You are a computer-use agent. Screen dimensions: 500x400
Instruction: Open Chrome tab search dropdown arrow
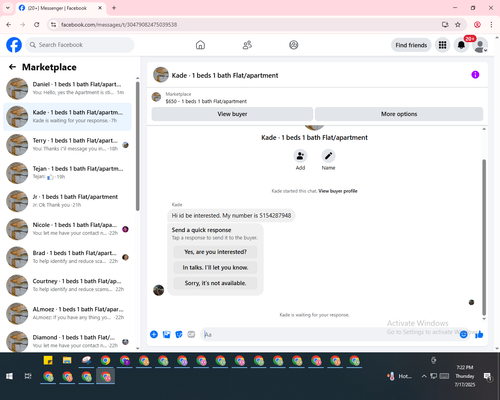coord(8,8)
